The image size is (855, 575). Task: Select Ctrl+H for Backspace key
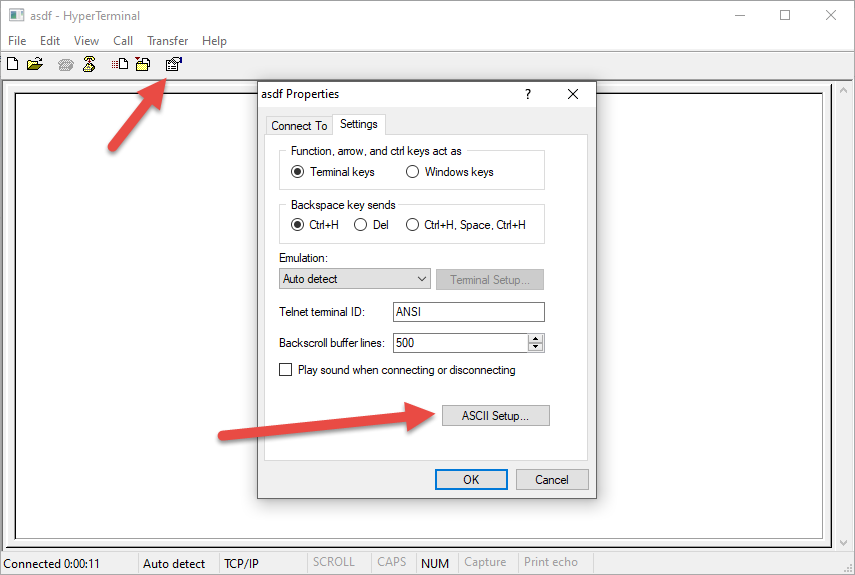297,225
